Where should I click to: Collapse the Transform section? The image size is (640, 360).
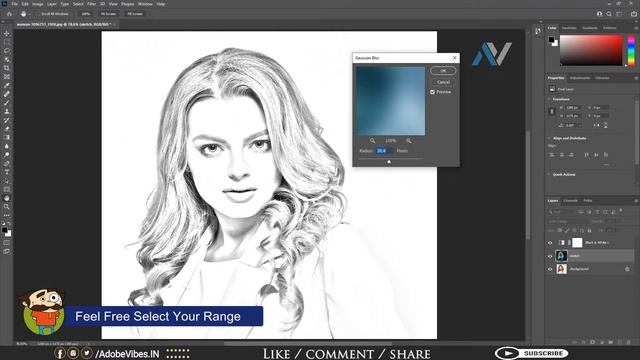click(x=549, y=99)
